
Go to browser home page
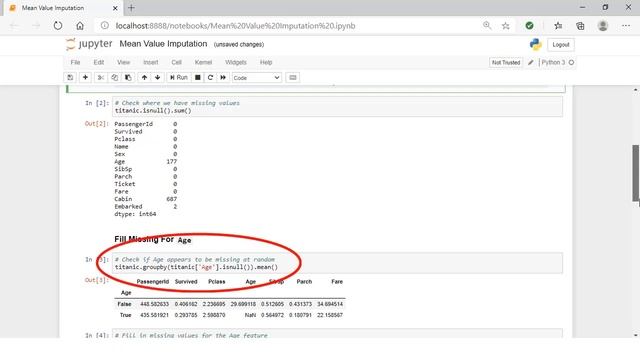80,26
